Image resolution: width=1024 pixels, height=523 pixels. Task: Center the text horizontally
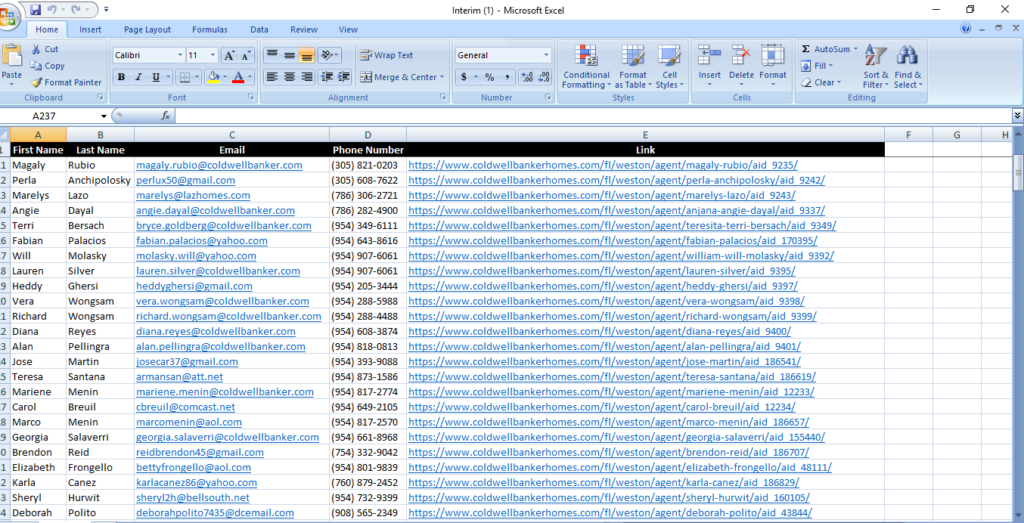tap(289, 77)
